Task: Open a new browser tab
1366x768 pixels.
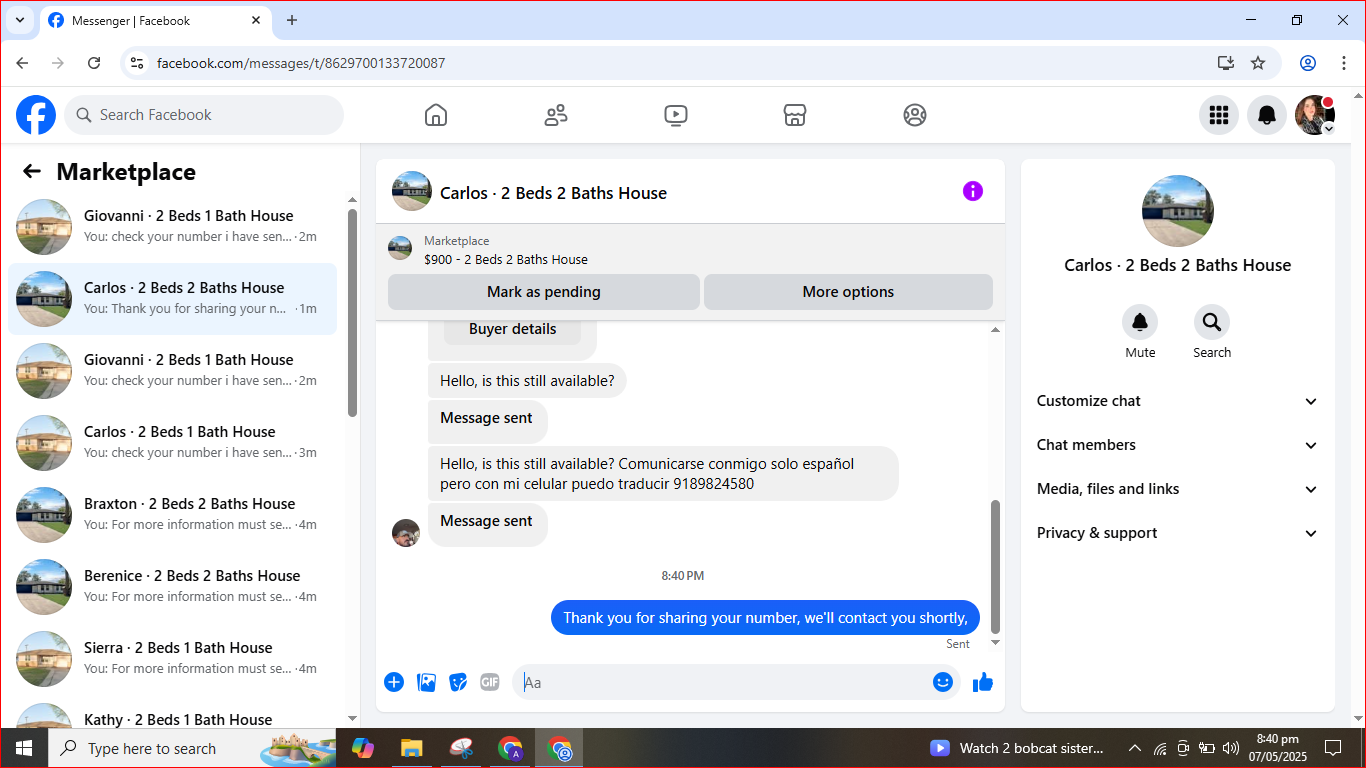Action: [292, 20]
